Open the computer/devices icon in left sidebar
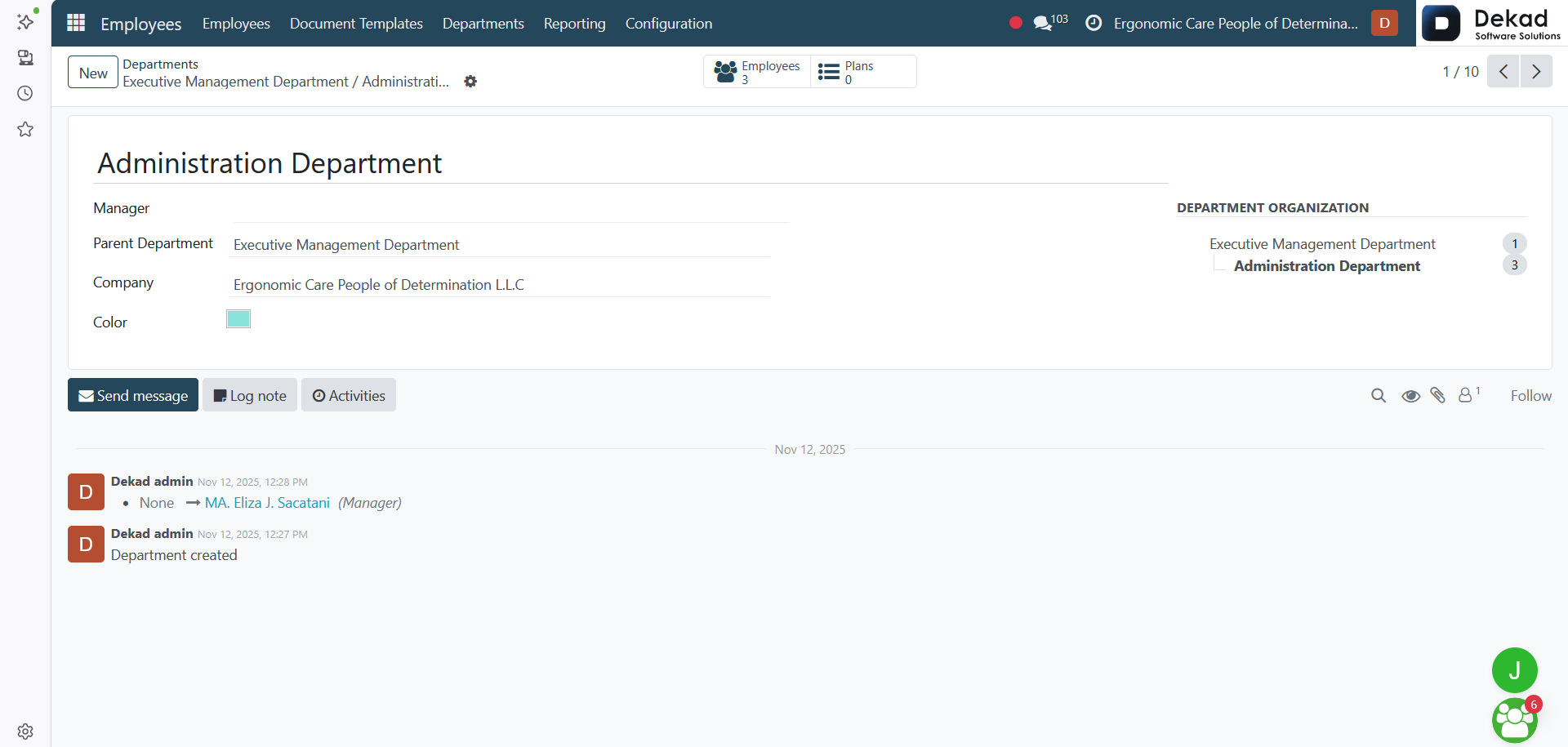This screenshot has height=747, width=1568. (x=25, y=58)
